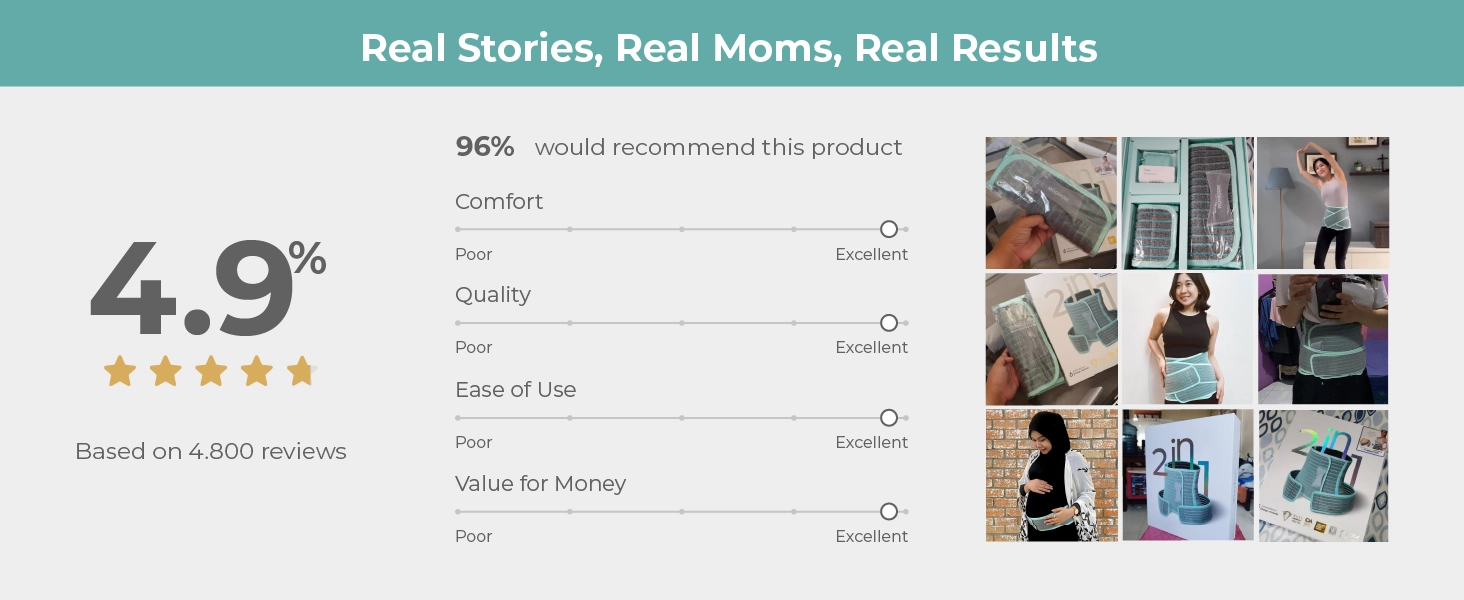Open the belt beside 2in1 box photo

pyautogui.click(x=1051, y=339)
